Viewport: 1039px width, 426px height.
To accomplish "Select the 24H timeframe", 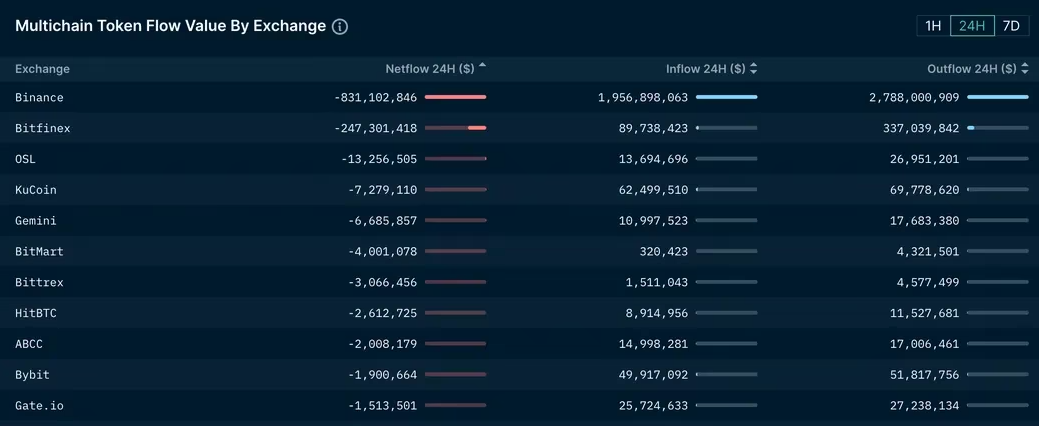I will [x=972, y=26].
